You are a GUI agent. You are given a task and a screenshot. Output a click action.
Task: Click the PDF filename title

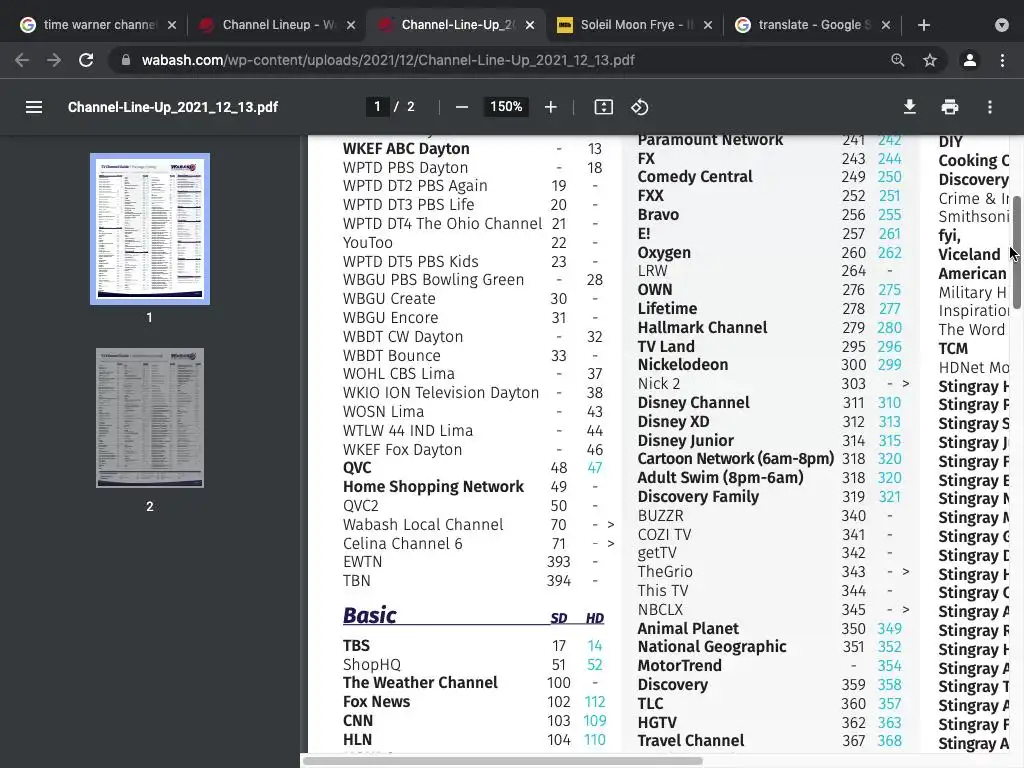pyautogui.click(x=173, y=107)
